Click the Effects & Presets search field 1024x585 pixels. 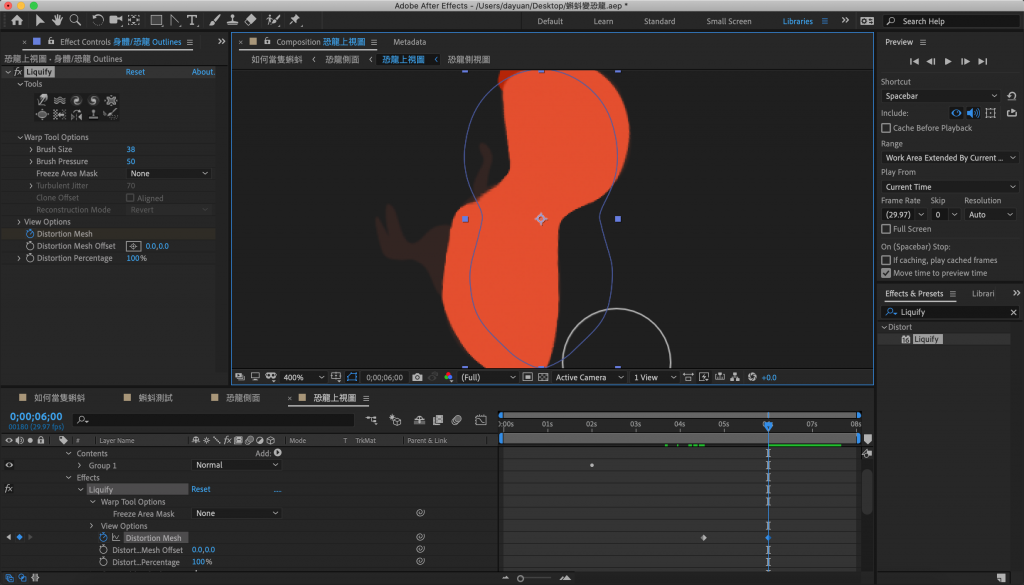click(955, 312)
